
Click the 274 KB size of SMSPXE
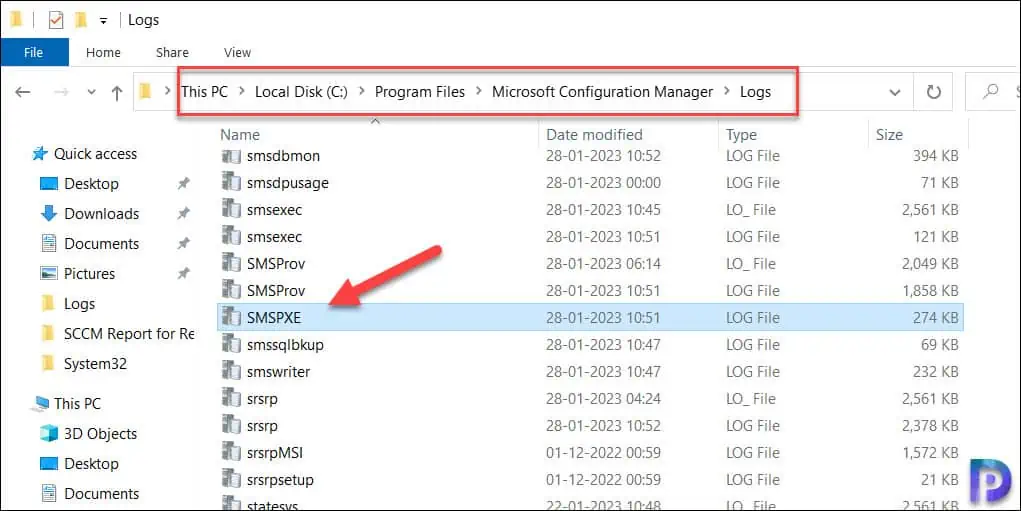[x=935, y=318]
